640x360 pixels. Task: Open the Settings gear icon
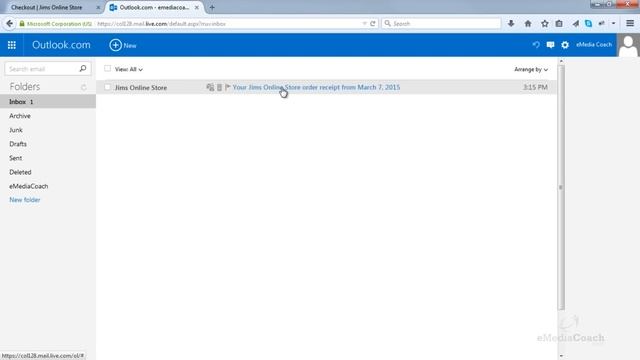pos(565,45)
